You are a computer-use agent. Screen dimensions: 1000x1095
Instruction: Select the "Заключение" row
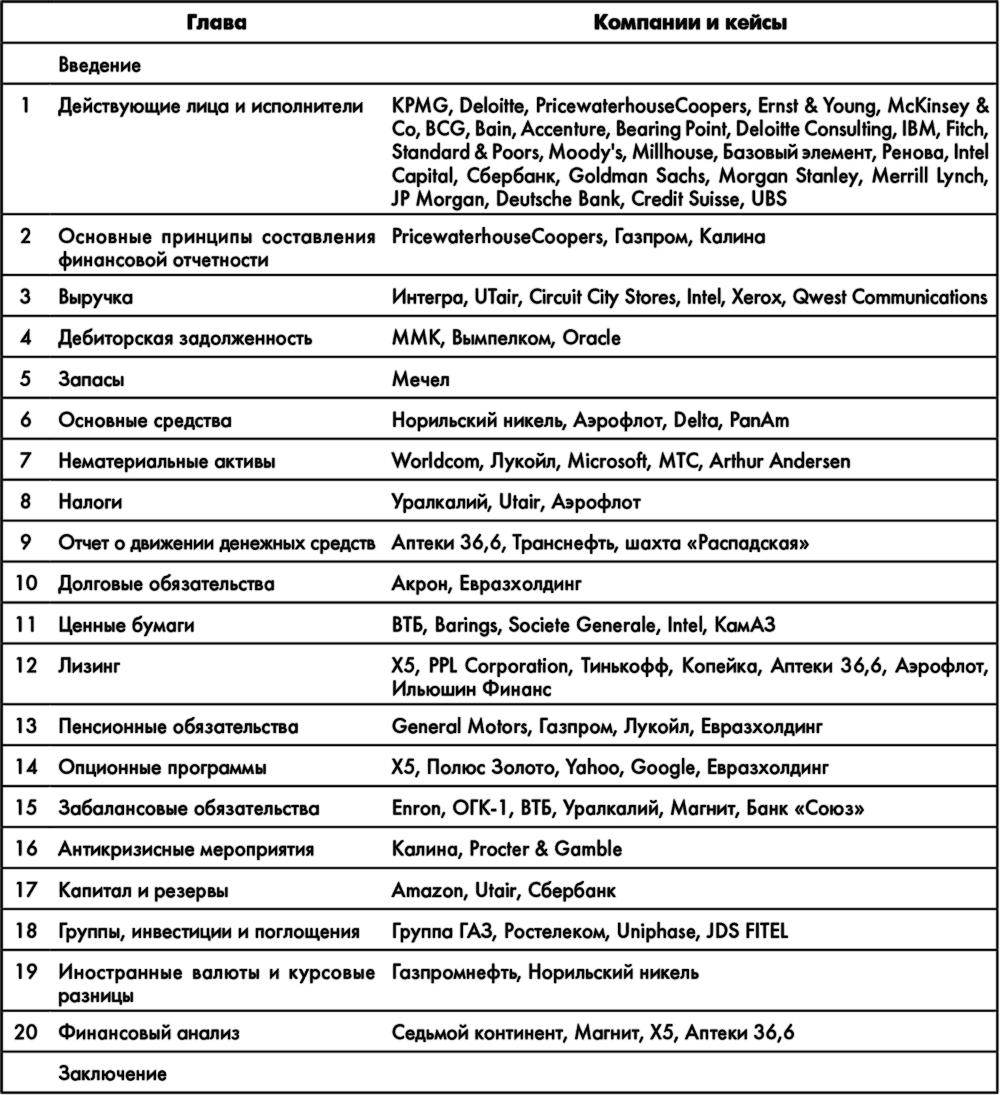click(112, 1074)
